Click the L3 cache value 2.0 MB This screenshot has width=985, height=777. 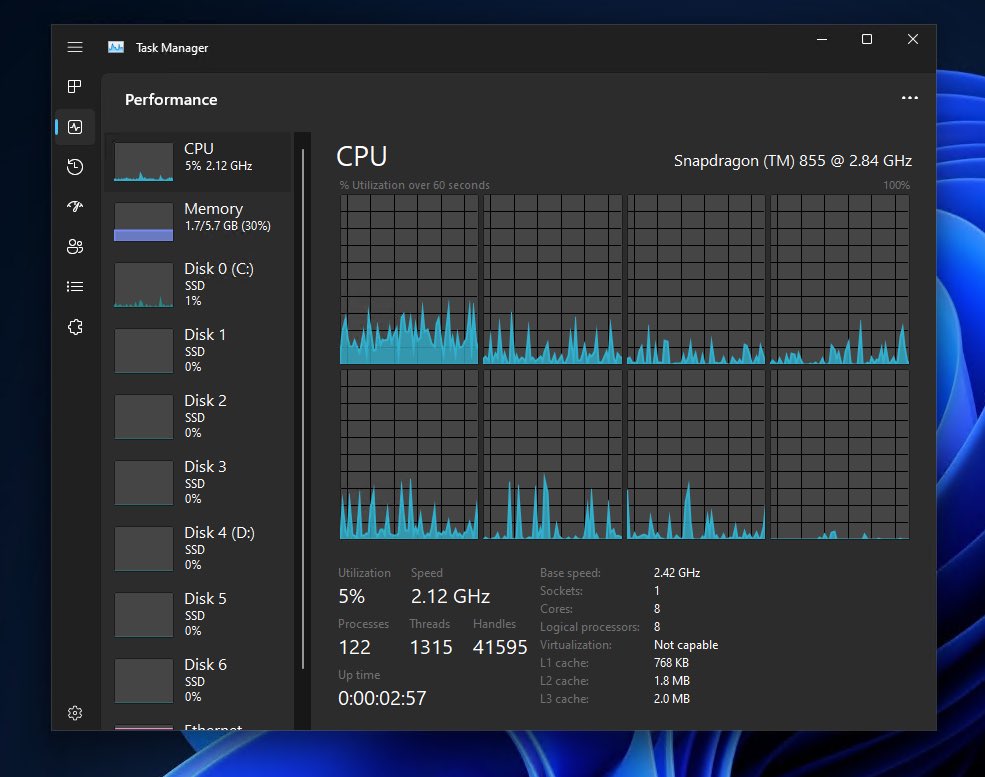(x=672, y=698)
